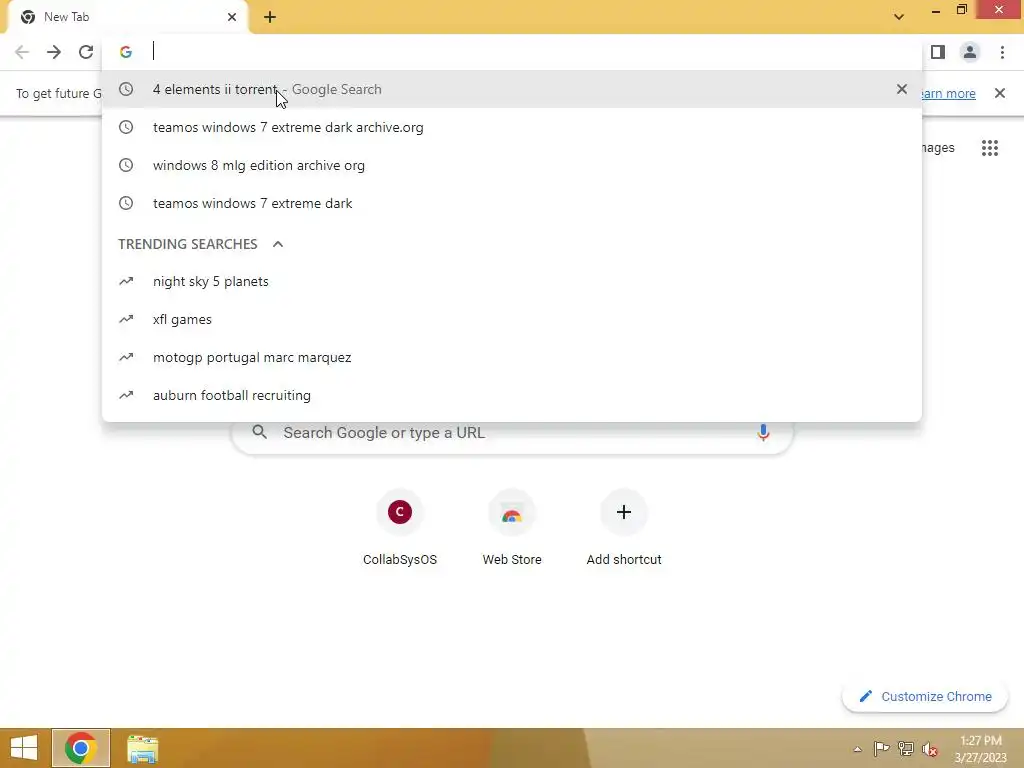Open Action Center flag icon
The width and height of the screenshot is (1024, 768).
881,748
